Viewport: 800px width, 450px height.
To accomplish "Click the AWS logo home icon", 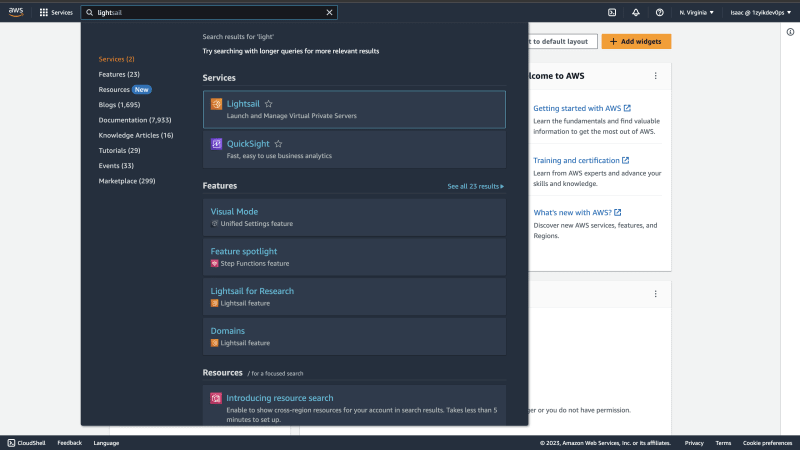I will 16,12.
